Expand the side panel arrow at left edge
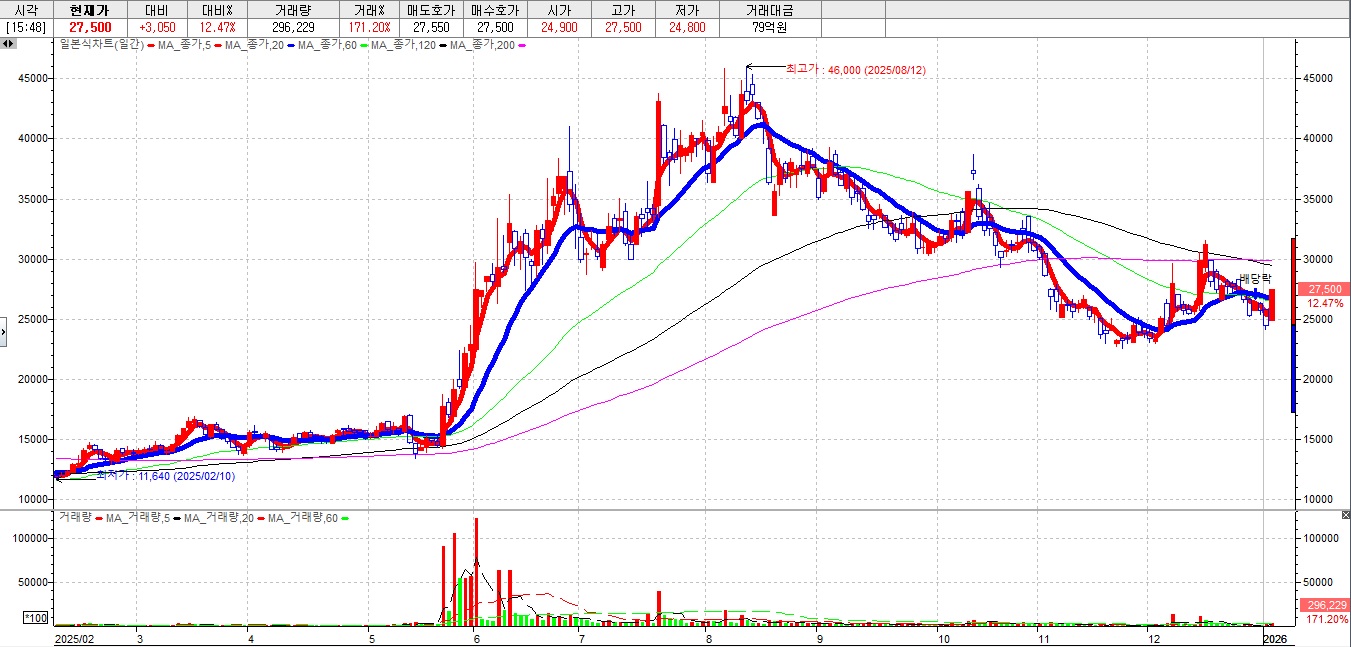 tap(3, 331)
